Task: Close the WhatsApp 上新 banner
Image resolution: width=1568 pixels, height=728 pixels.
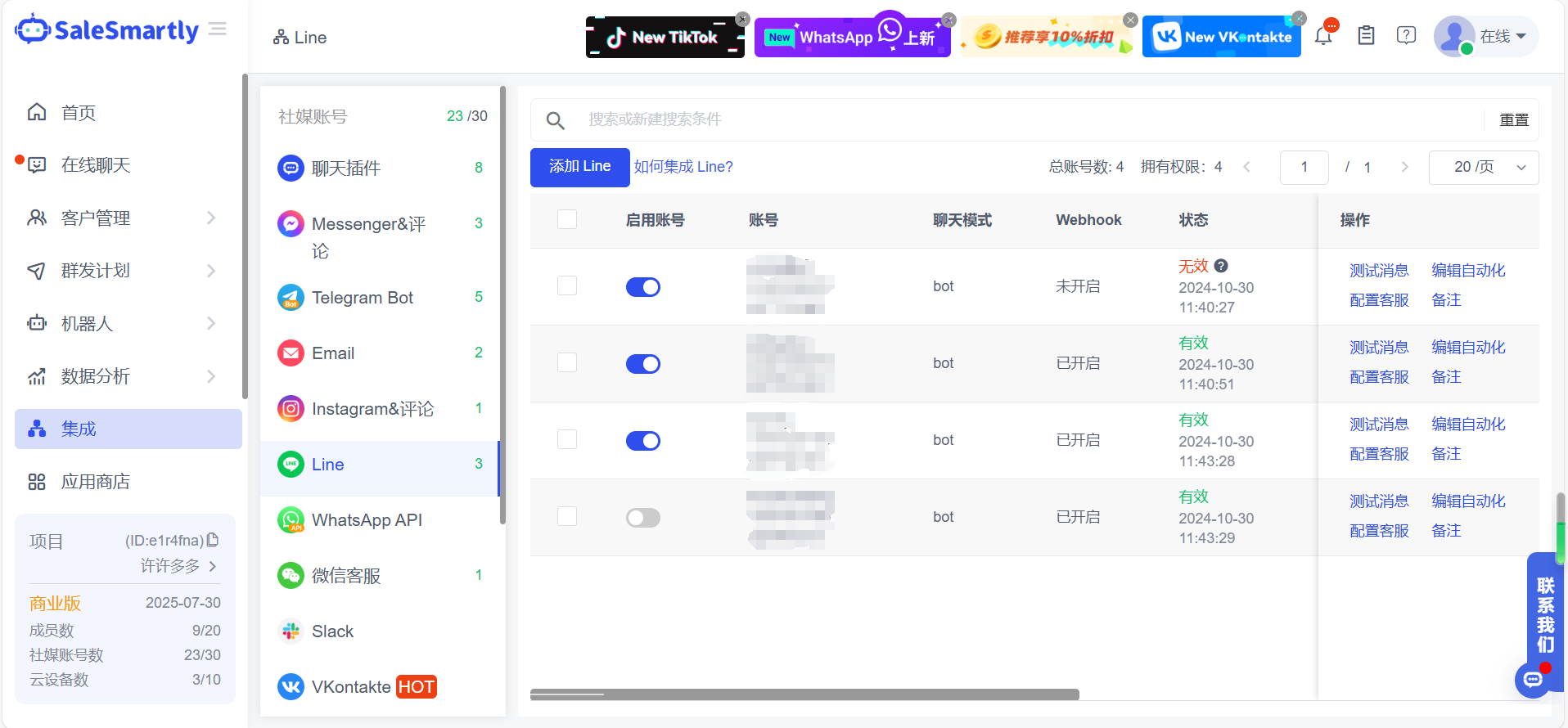Action: [x=948, y=19]
